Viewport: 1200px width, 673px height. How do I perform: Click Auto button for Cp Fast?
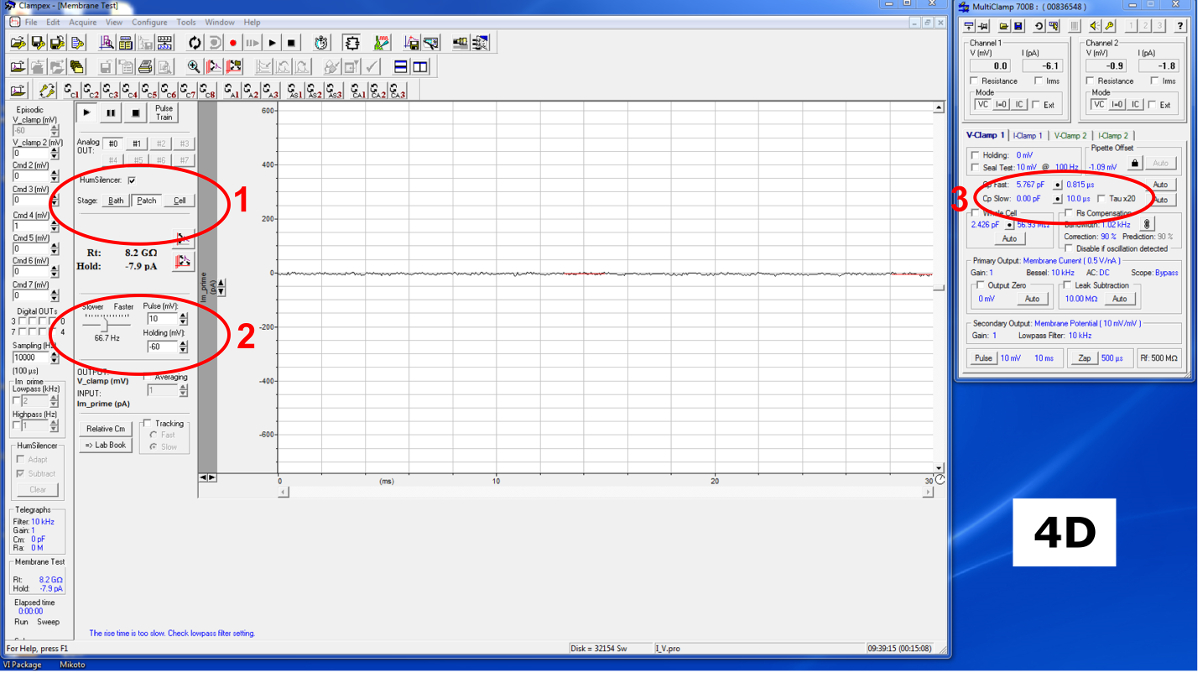tap(1160, 185)
